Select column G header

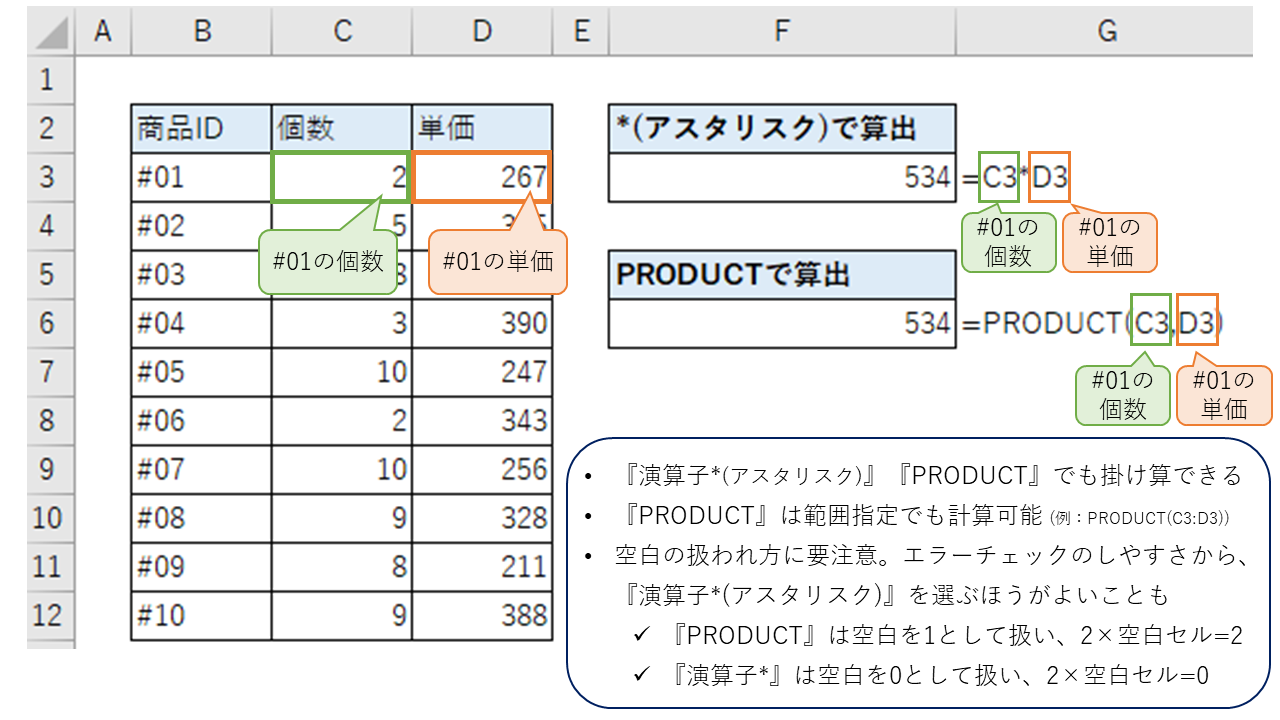tap(1105, 31)
